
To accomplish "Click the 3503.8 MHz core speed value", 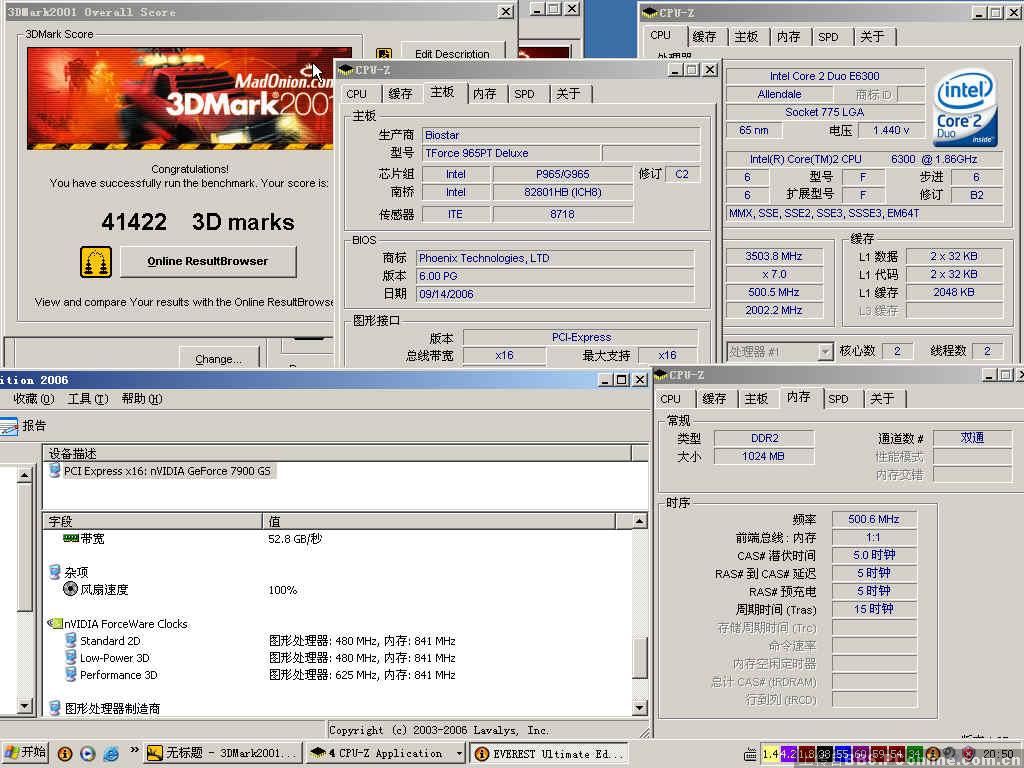I will pyautogui.click(x=773, y=256).
